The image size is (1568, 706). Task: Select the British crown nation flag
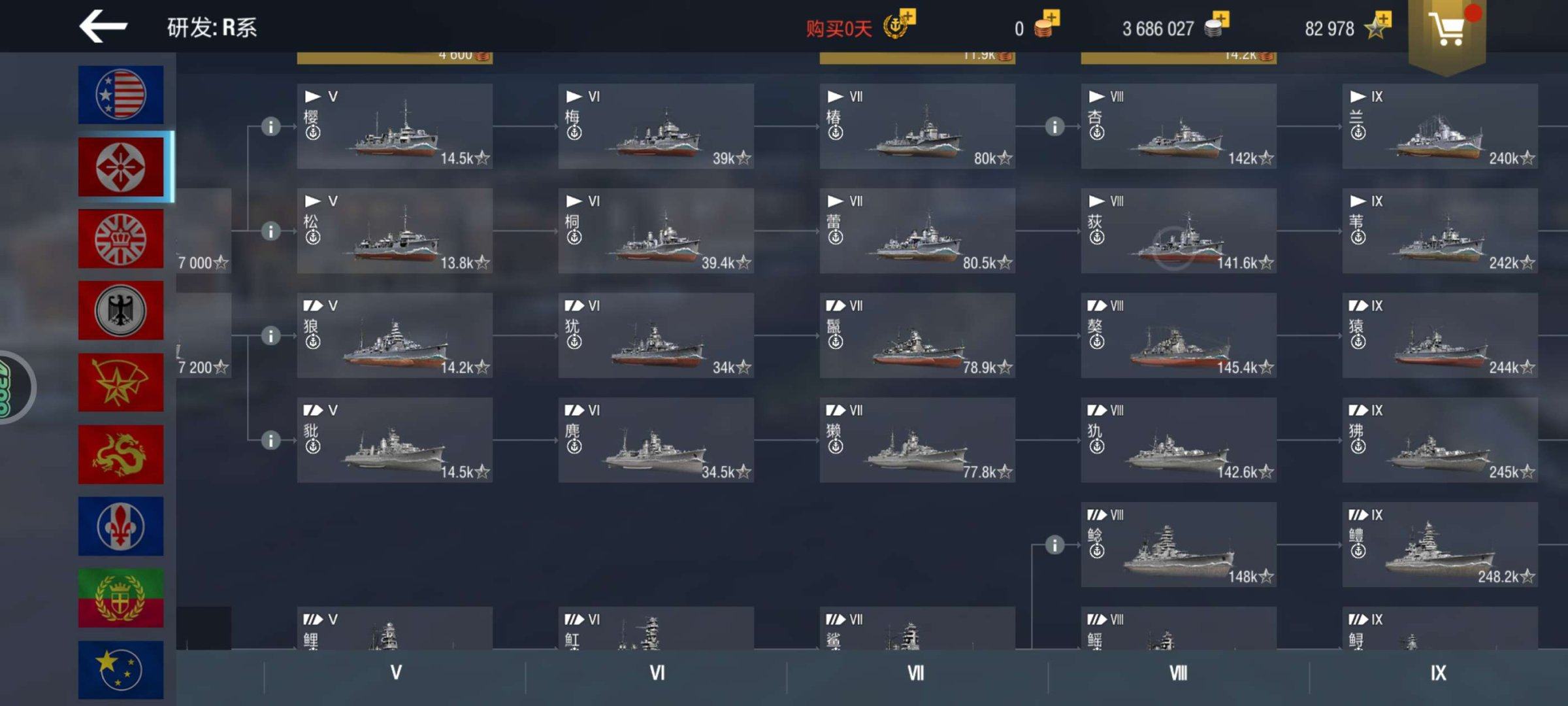[121, 239]
